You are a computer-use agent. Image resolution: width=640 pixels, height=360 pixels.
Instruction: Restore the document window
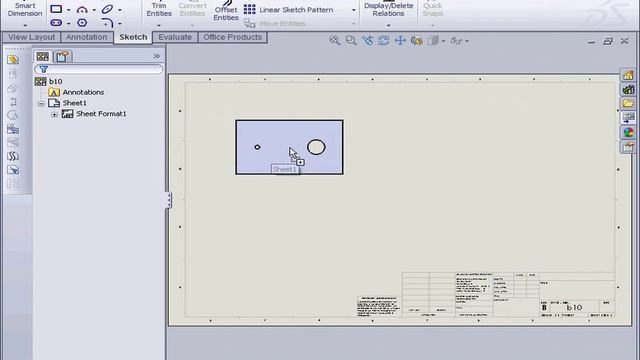[608, 41]
